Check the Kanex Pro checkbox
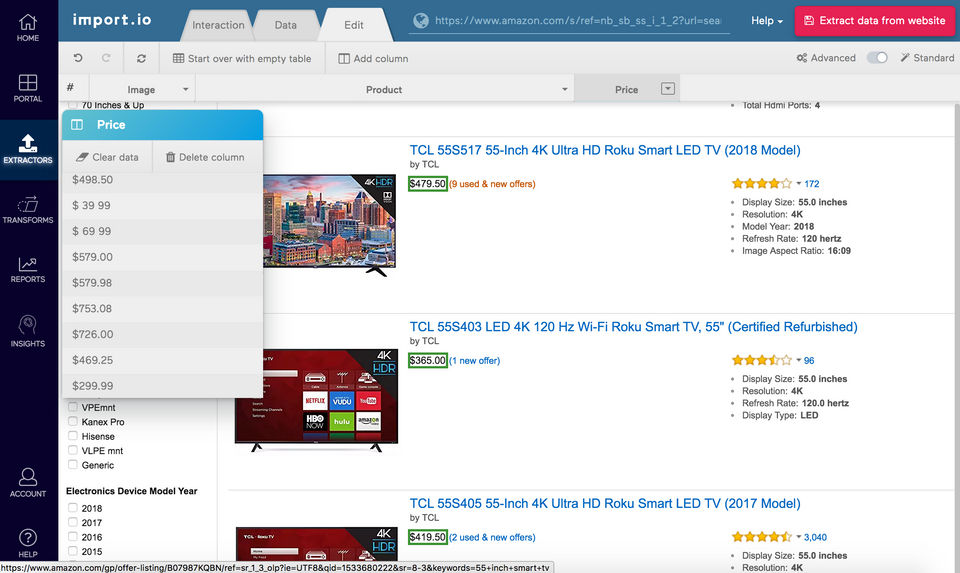 (73, 421)
